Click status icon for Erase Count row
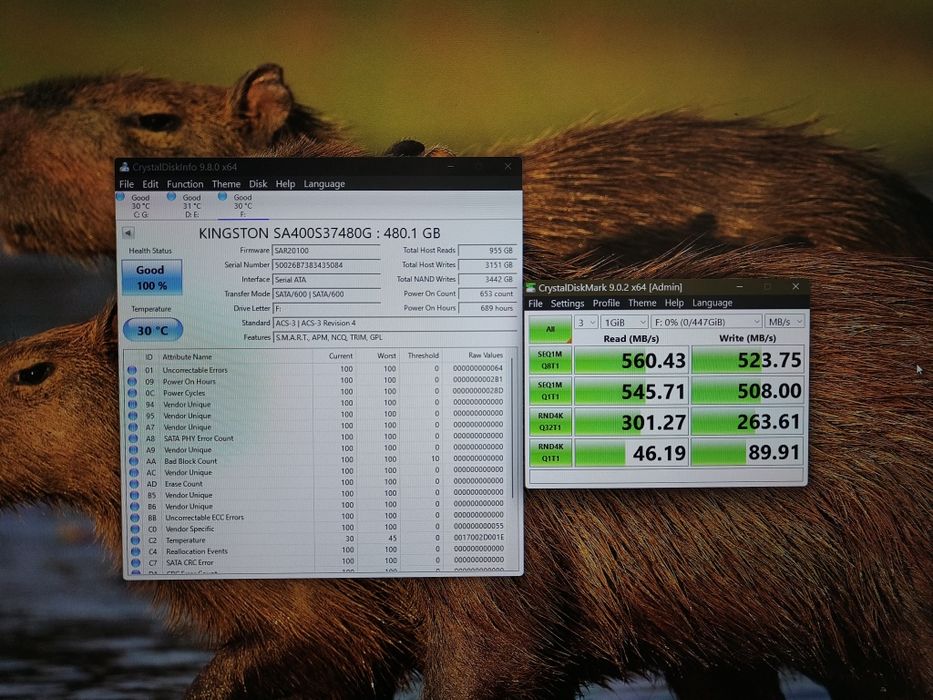This screenshot has width=933, height=700. pyautogui.click(x=134, y=484)
